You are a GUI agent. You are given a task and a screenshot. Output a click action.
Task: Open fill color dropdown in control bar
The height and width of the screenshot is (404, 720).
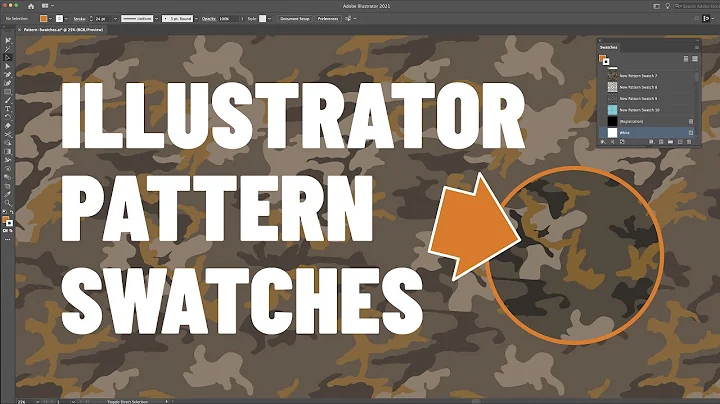point(51,18)
